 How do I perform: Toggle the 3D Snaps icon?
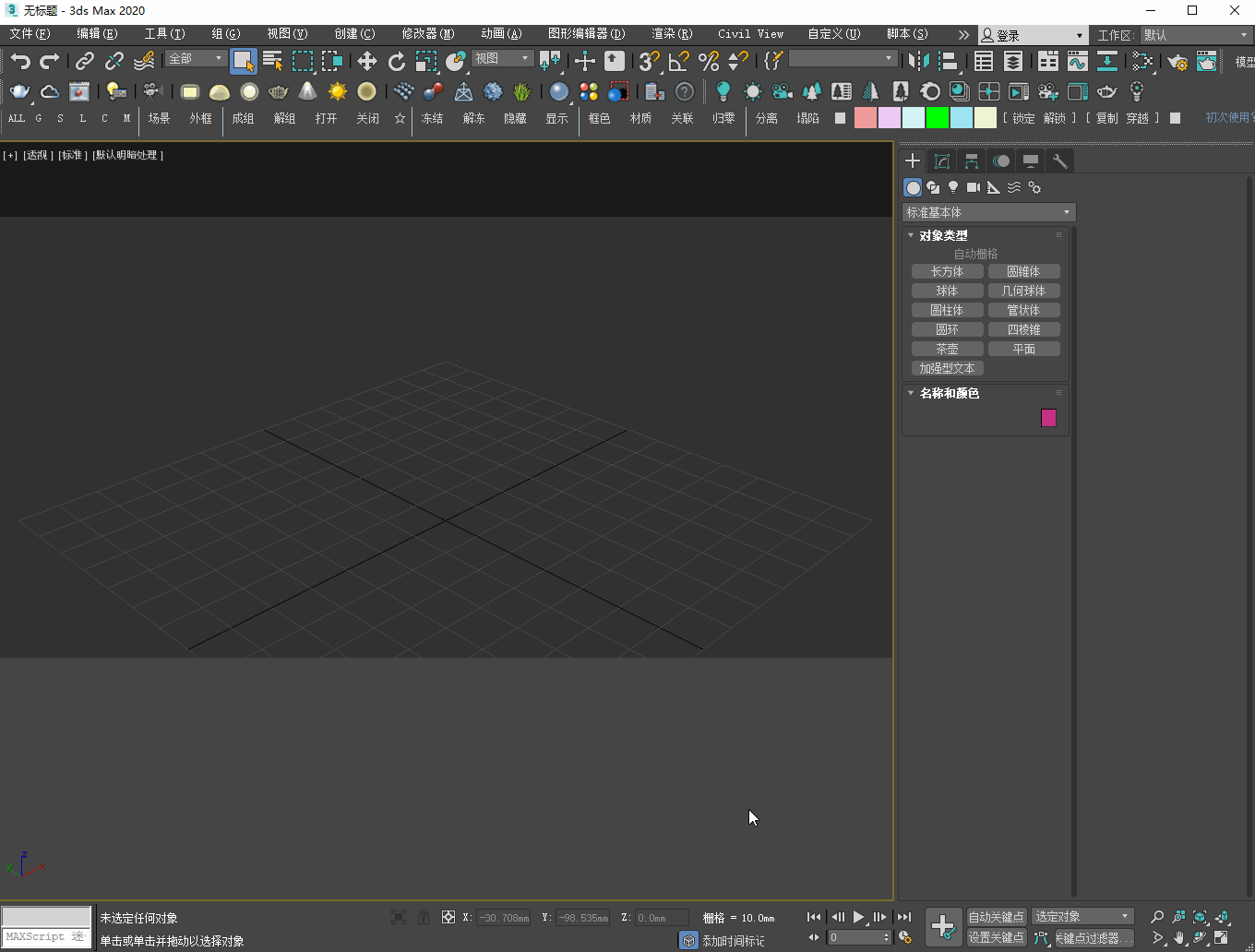click(x=650, y=61)
